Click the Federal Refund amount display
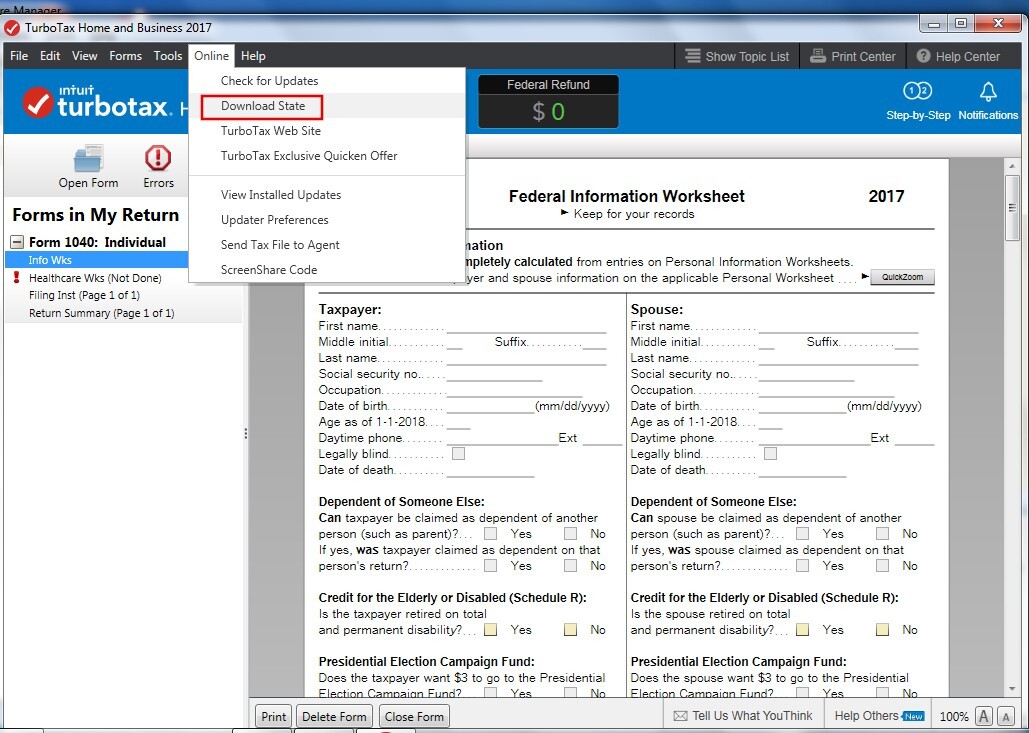The image size is (1029, 733). (548, 112)
